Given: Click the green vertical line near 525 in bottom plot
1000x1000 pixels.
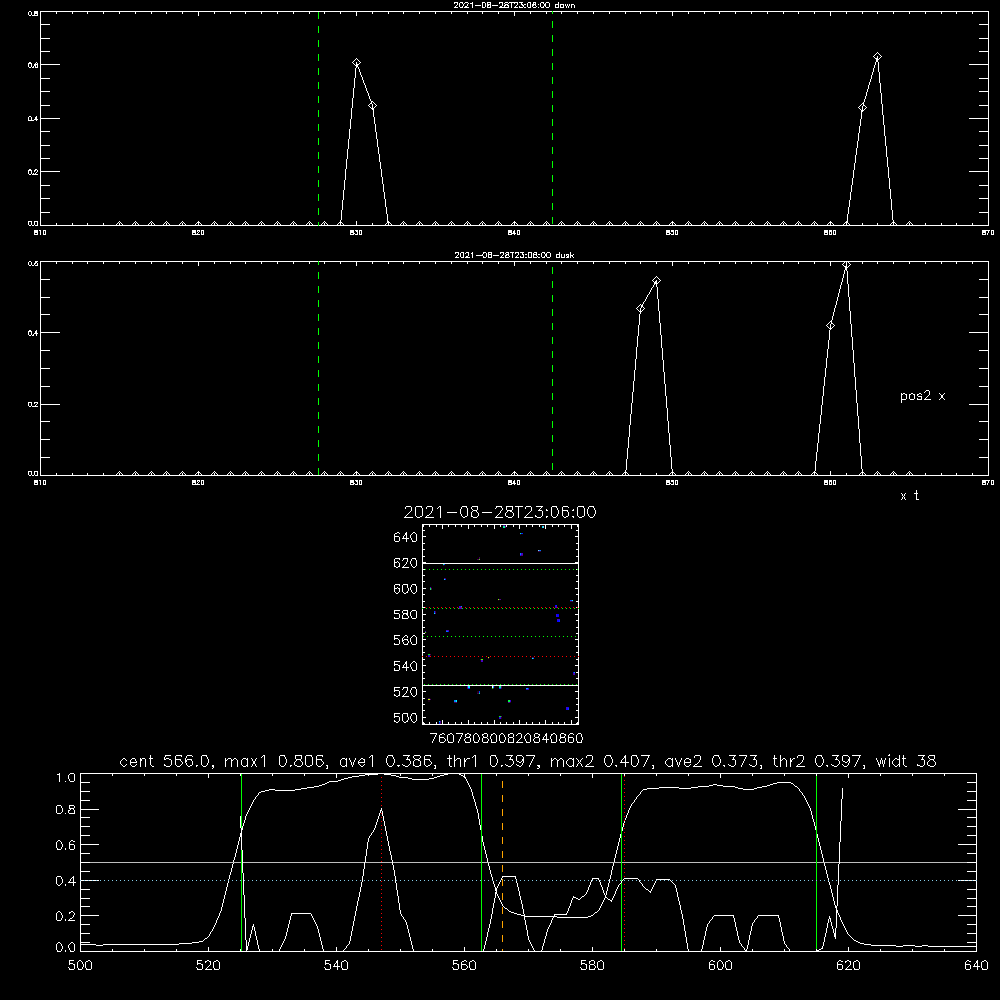Looking at the screenshot, I should point(241,861).
